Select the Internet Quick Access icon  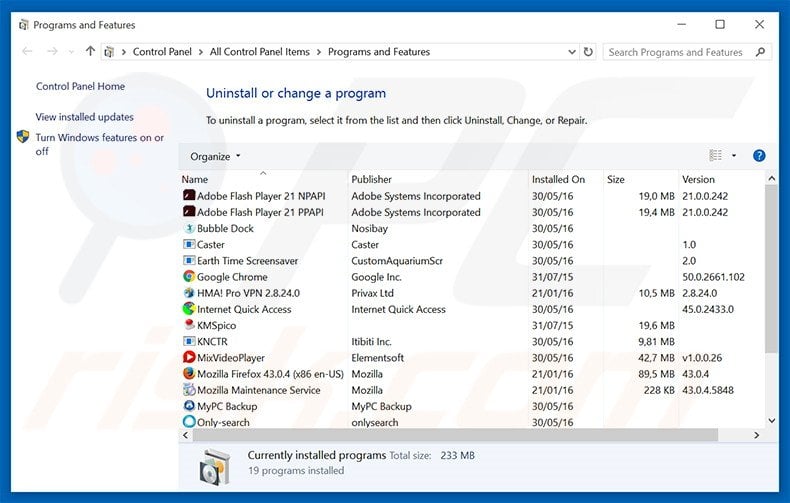click(x=189, y=309)
